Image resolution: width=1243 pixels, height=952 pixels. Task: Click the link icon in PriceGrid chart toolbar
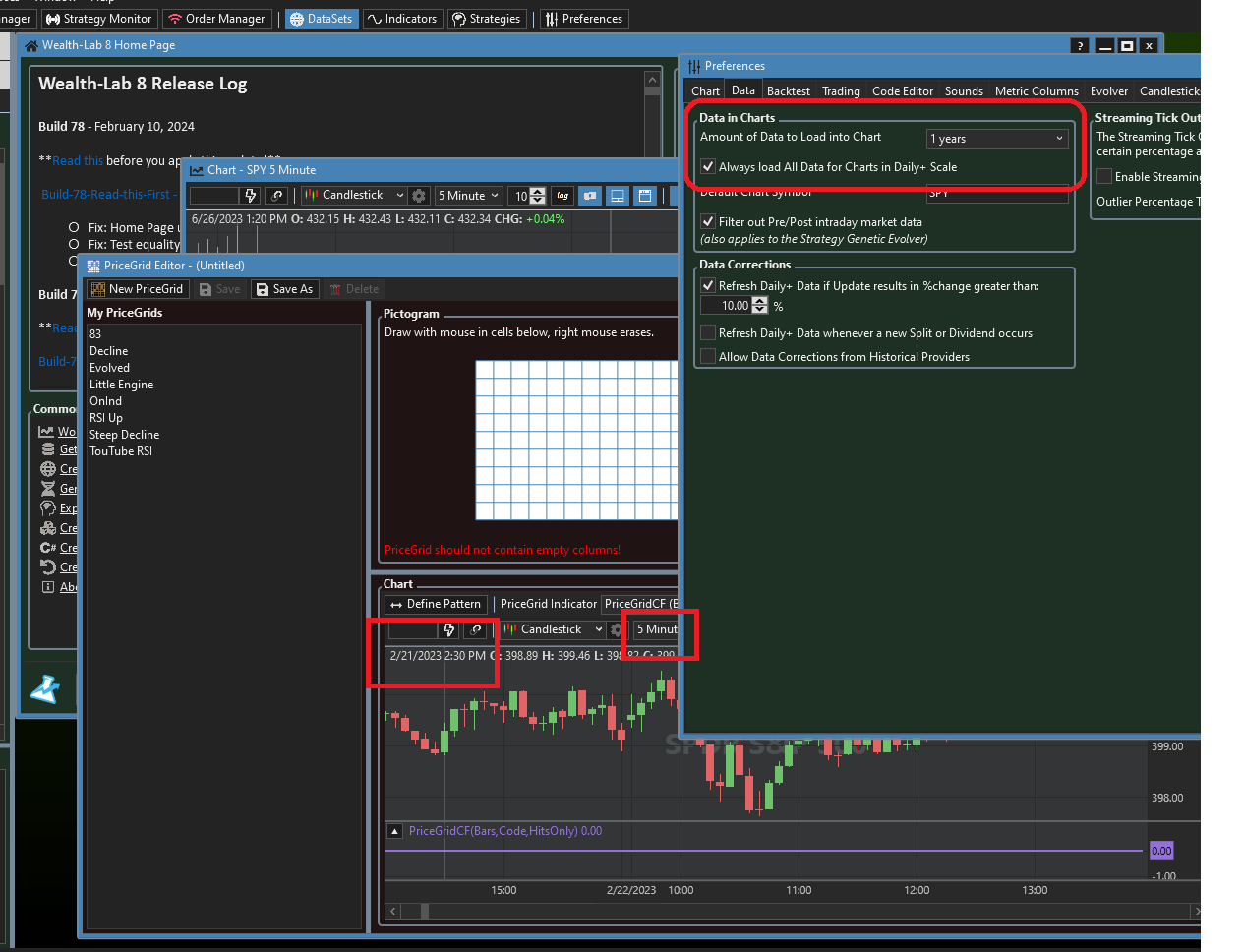pos(476,629)
